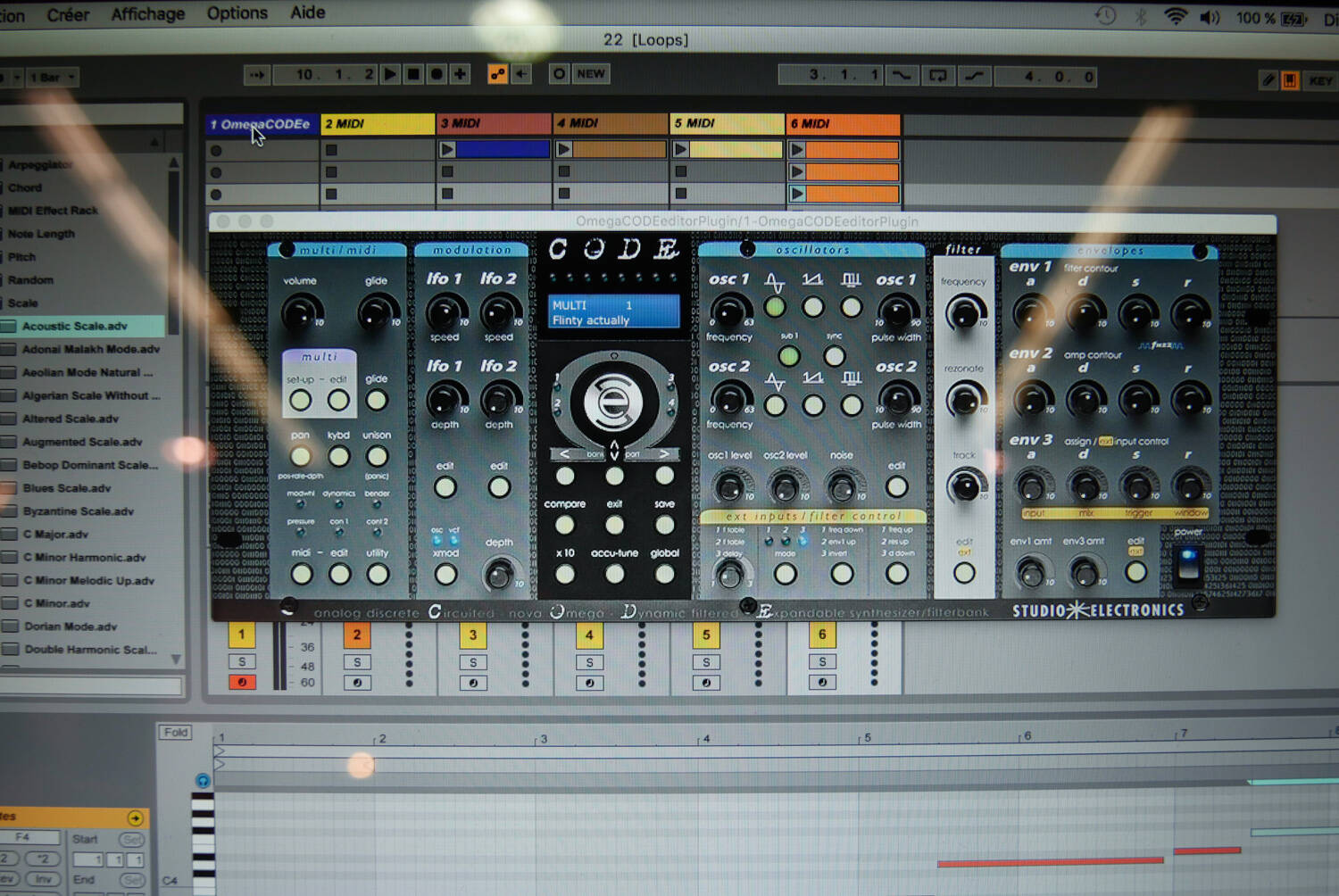Click the volume speaker icon in menu bar
The image size is (1339, 896).
(x=1210, y=18)
